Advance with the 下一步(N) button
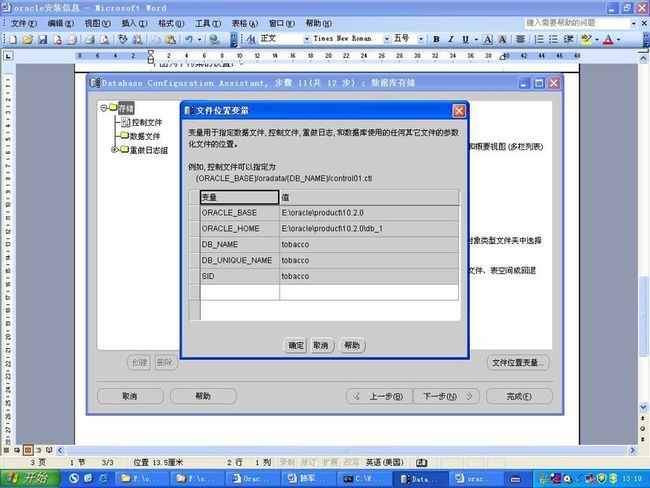This screenshot has height=488, width=650. pos(446,396)
